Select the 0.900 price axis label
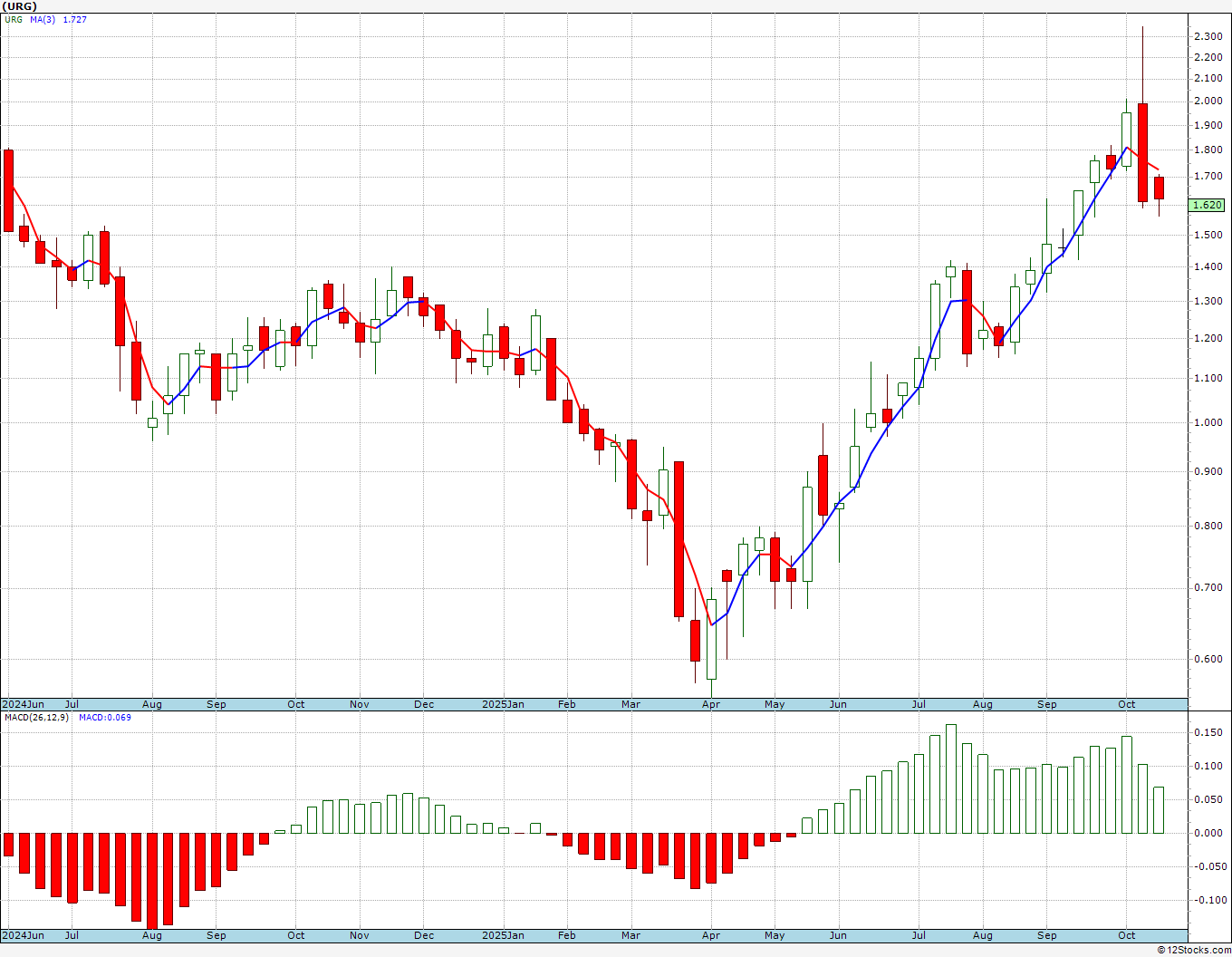1232x957 pixels. (1208, 472)
